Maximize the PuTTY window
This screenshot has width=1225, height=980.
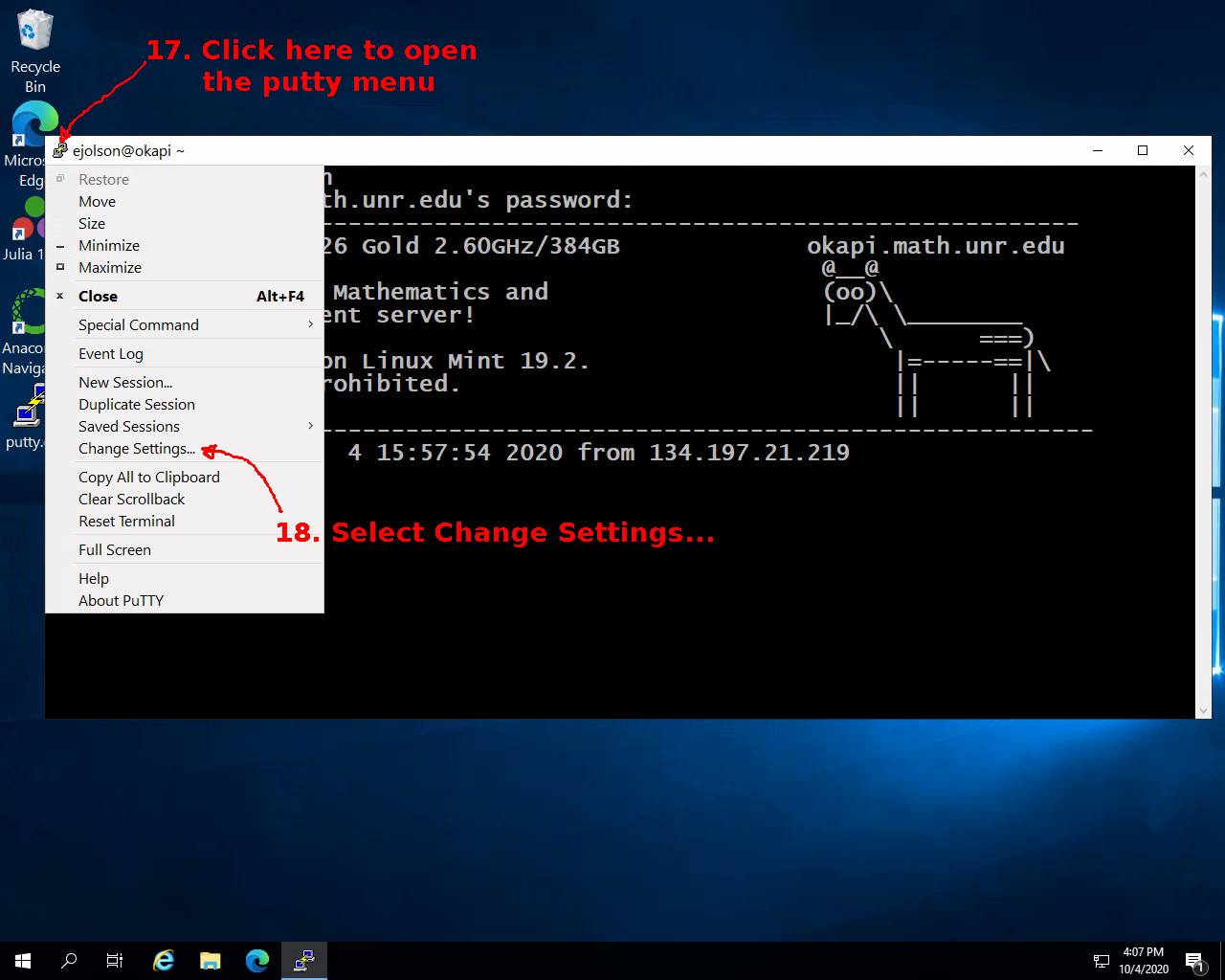pos(1143,150)
